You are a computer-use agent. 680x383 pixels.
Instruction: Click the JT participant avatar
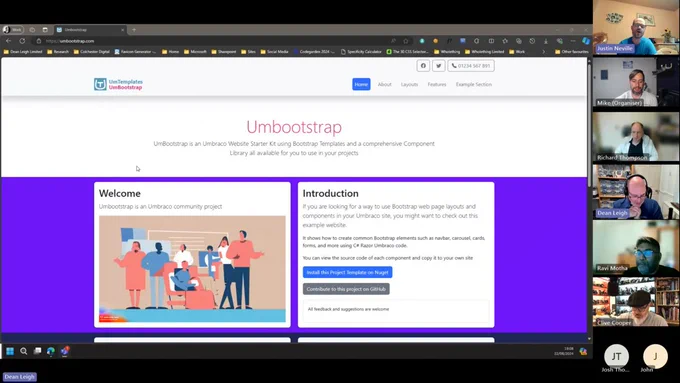[x=616, y=356]
